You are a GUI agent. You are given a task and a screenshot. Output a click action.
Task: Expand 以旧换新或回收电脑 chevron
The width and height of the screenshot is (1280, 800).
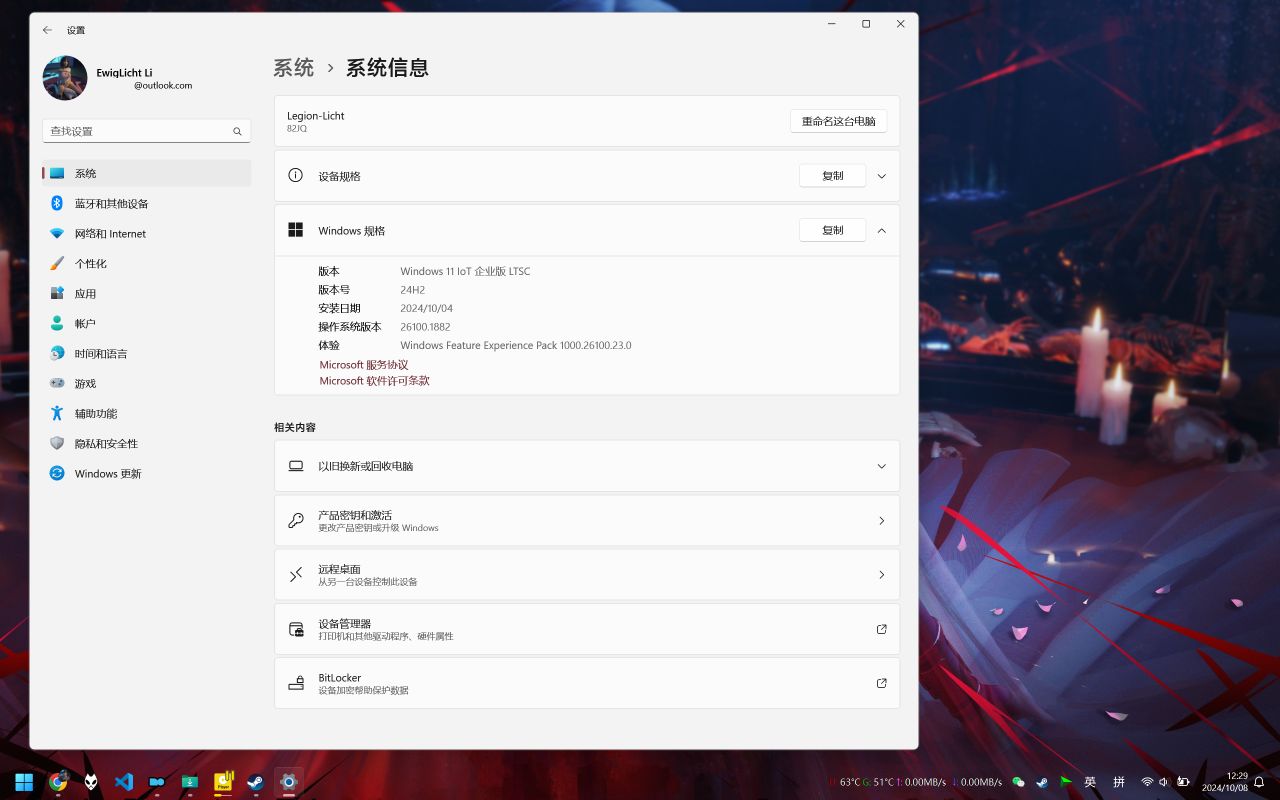pyautogui.click(x=881, y=466)
